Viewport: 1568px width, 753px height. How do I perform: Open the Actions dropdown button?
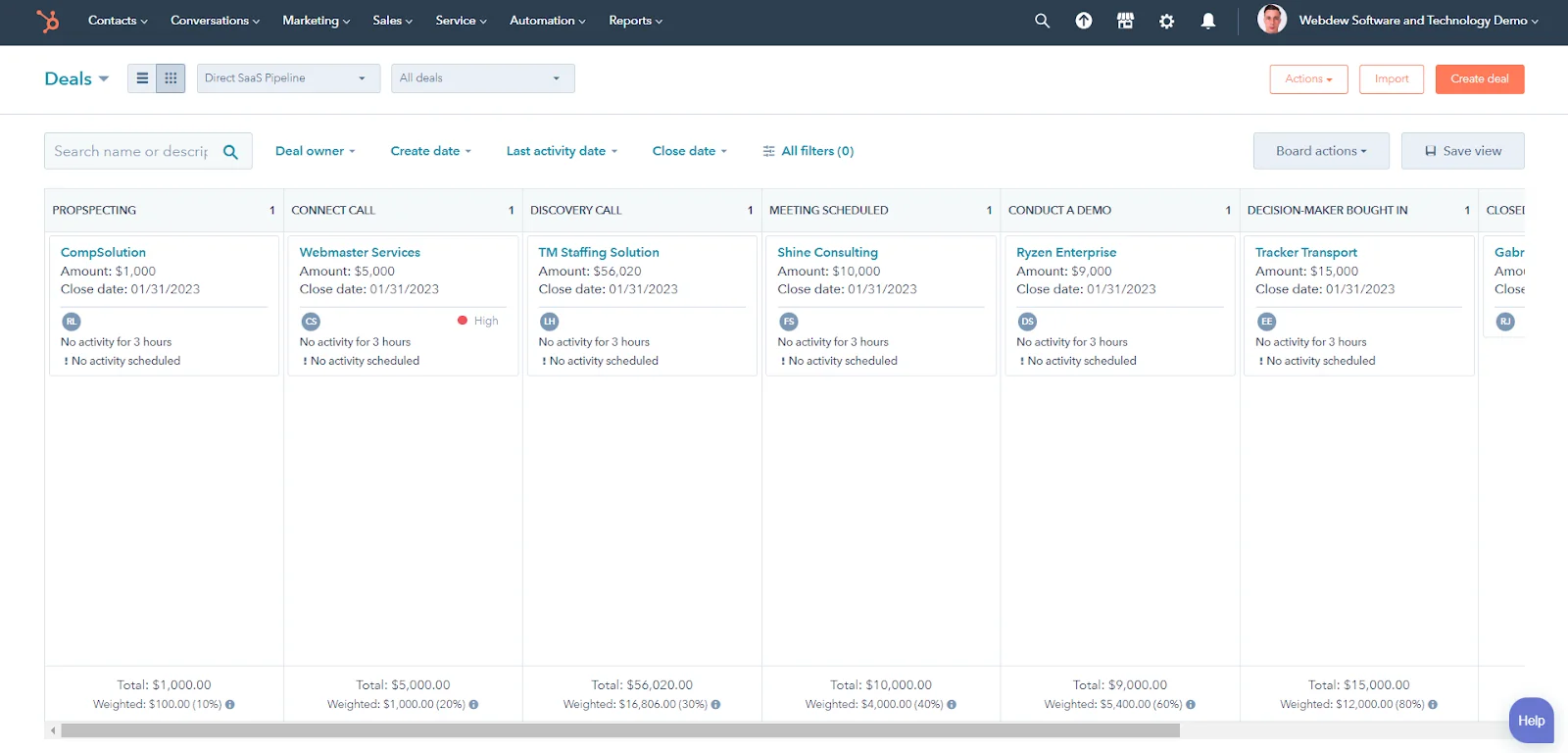1308,79
